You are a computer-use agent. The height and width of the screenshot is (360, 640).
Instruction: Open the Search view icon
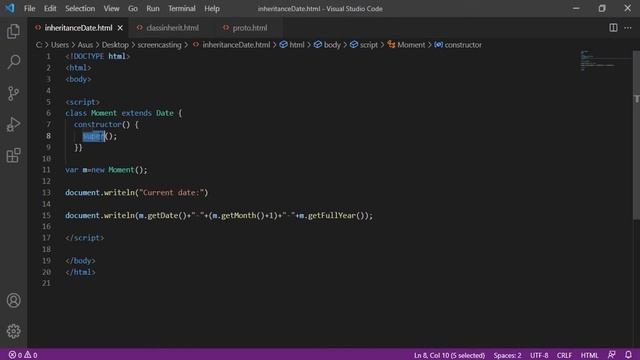point(13,62)
